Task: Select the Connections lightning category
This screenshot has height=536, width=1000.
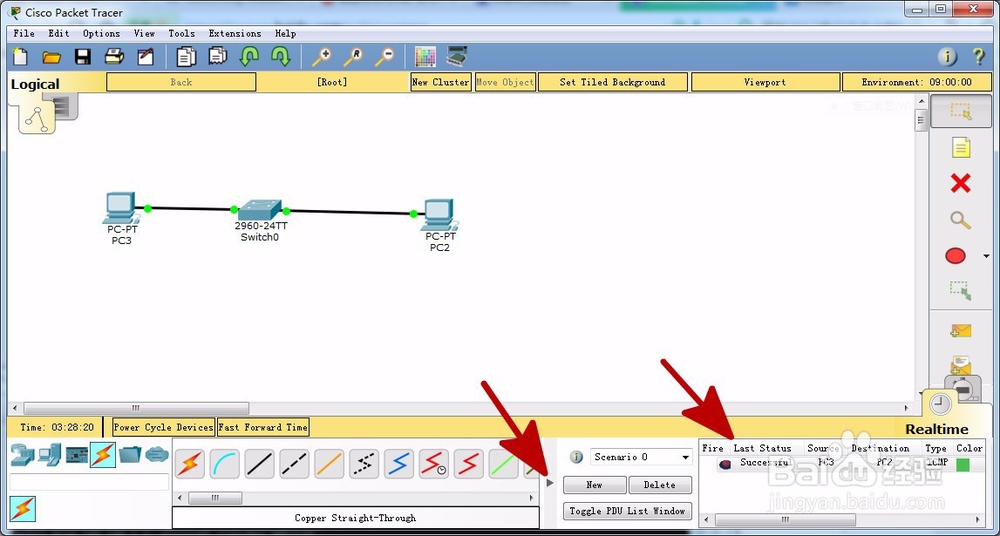Action: (103, 454)
